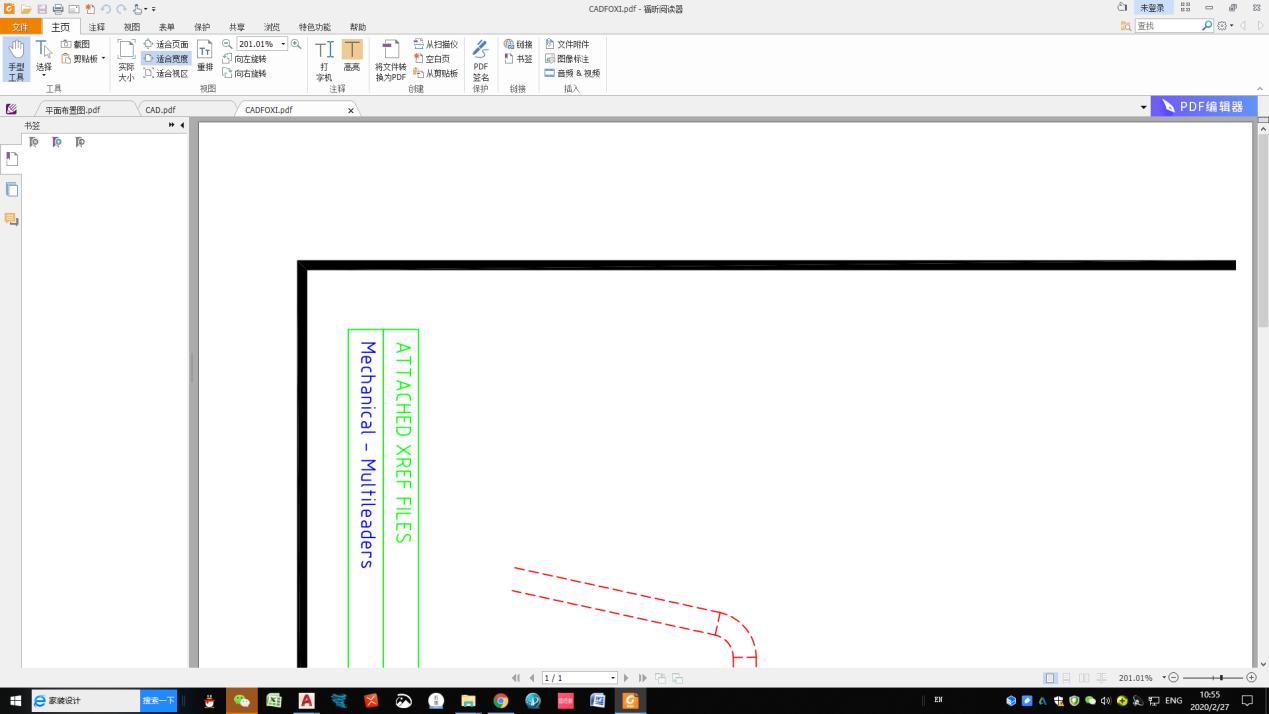Toggle Fit Page (适合页面) view
Screen dimensions: 1269x714
(x=165, y=44)
